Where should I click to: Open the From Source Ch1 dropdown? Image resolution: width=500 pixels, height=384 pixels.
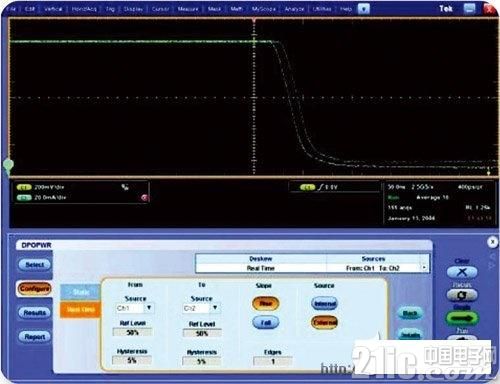point(149,308)
